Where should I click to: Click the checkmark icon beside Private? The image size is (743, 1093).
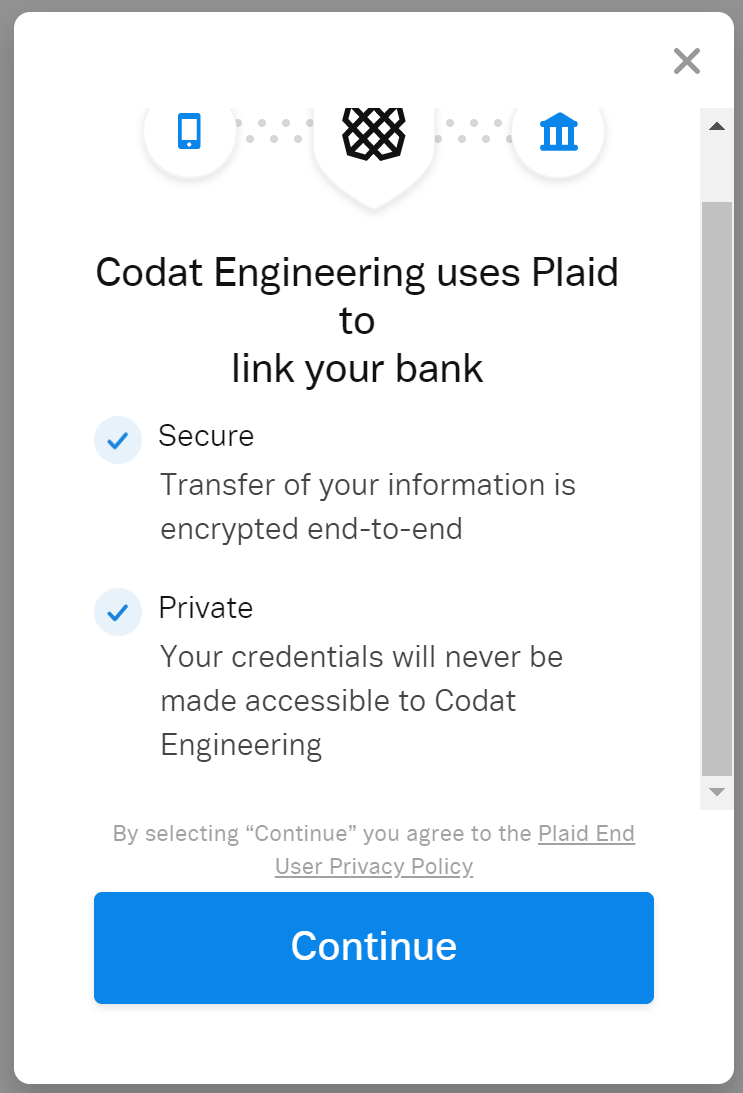tap(118, 612)
